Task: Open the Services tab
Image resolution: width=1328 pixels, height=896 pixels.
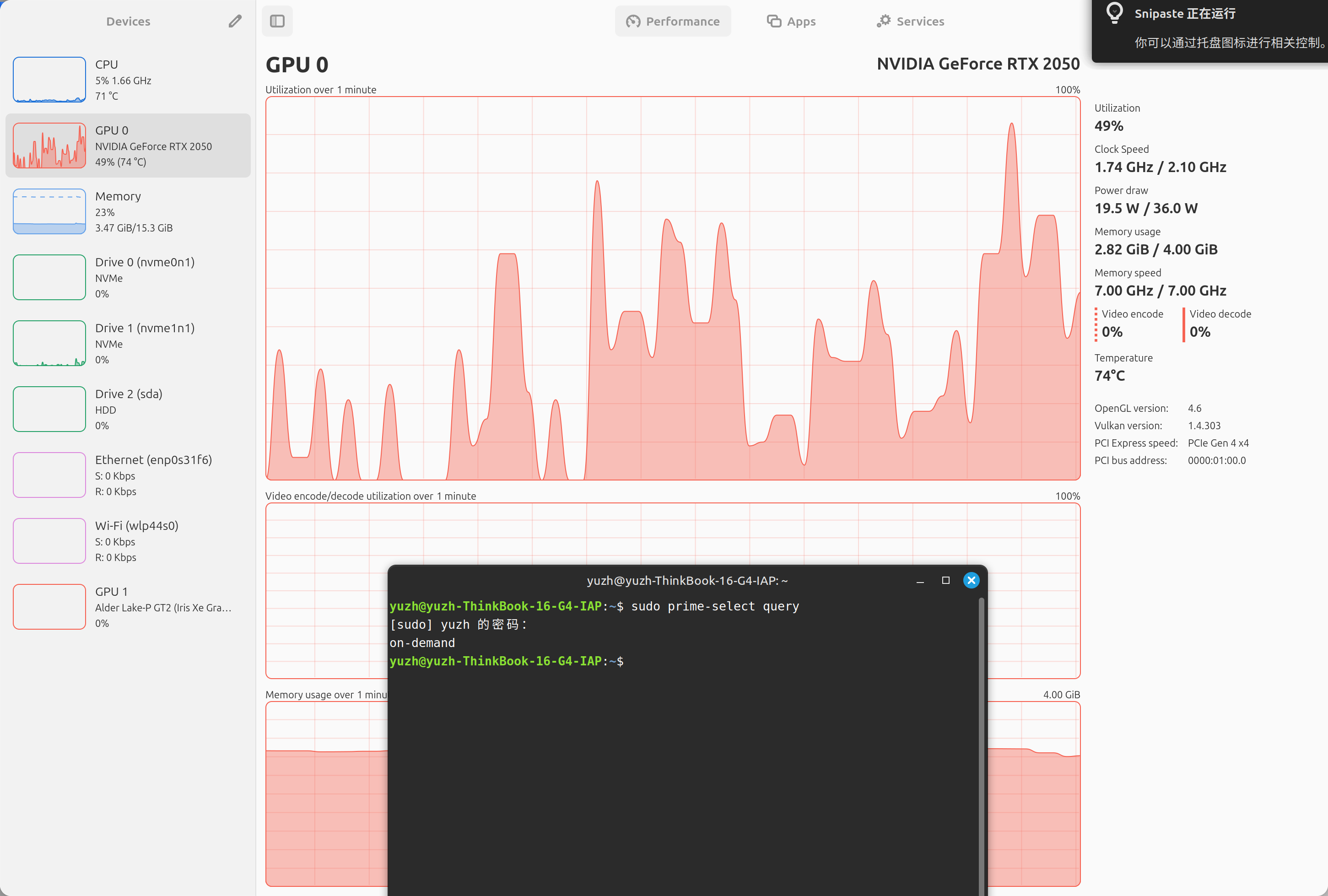Action: [x=910, y=21]
